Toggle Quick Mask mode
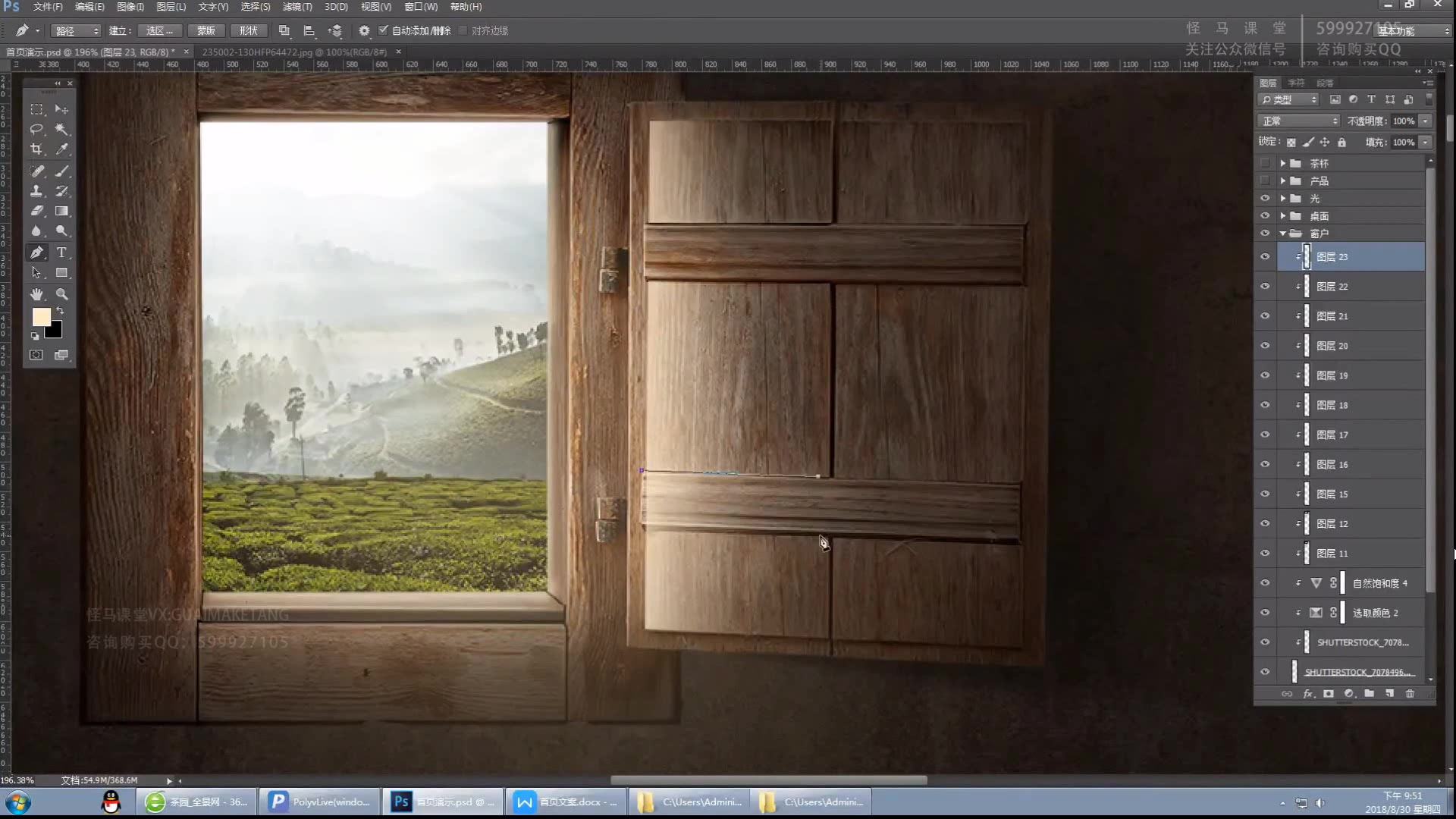Viewport: 1456px width, 819px height. pos(36,355)
